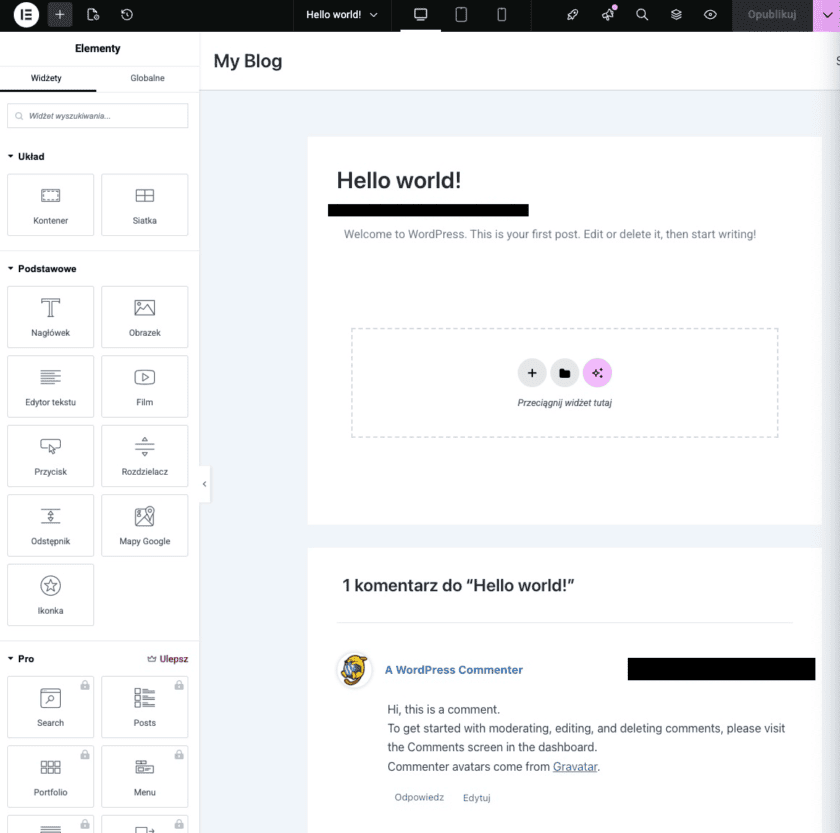Switch to mobile responsive view
840x833 pixels.
(x=501, y=15)
